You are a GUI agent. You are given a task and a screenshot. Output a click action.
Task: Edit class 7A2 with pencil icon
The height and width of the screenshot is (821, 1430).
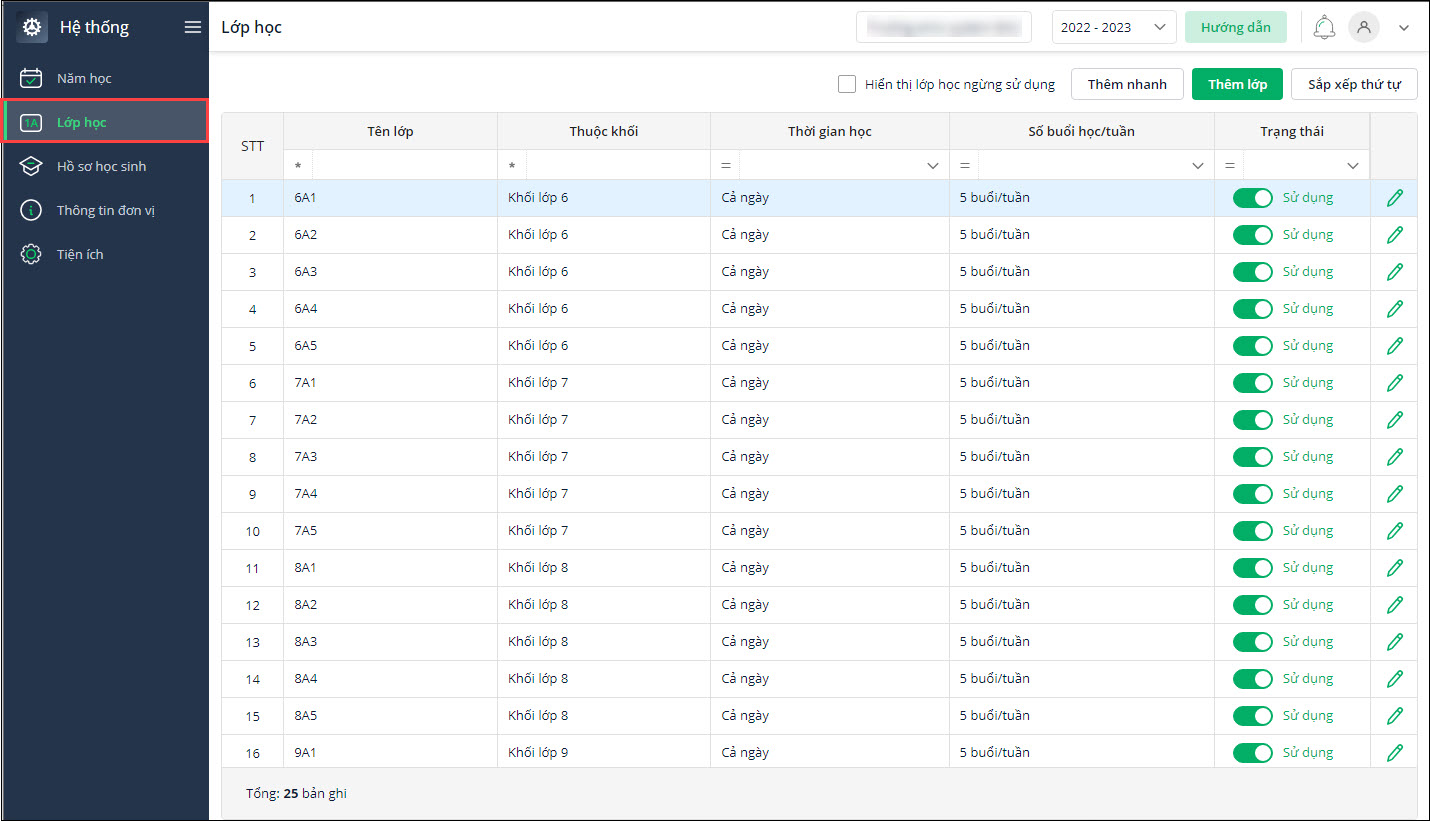pos(1395,420)
